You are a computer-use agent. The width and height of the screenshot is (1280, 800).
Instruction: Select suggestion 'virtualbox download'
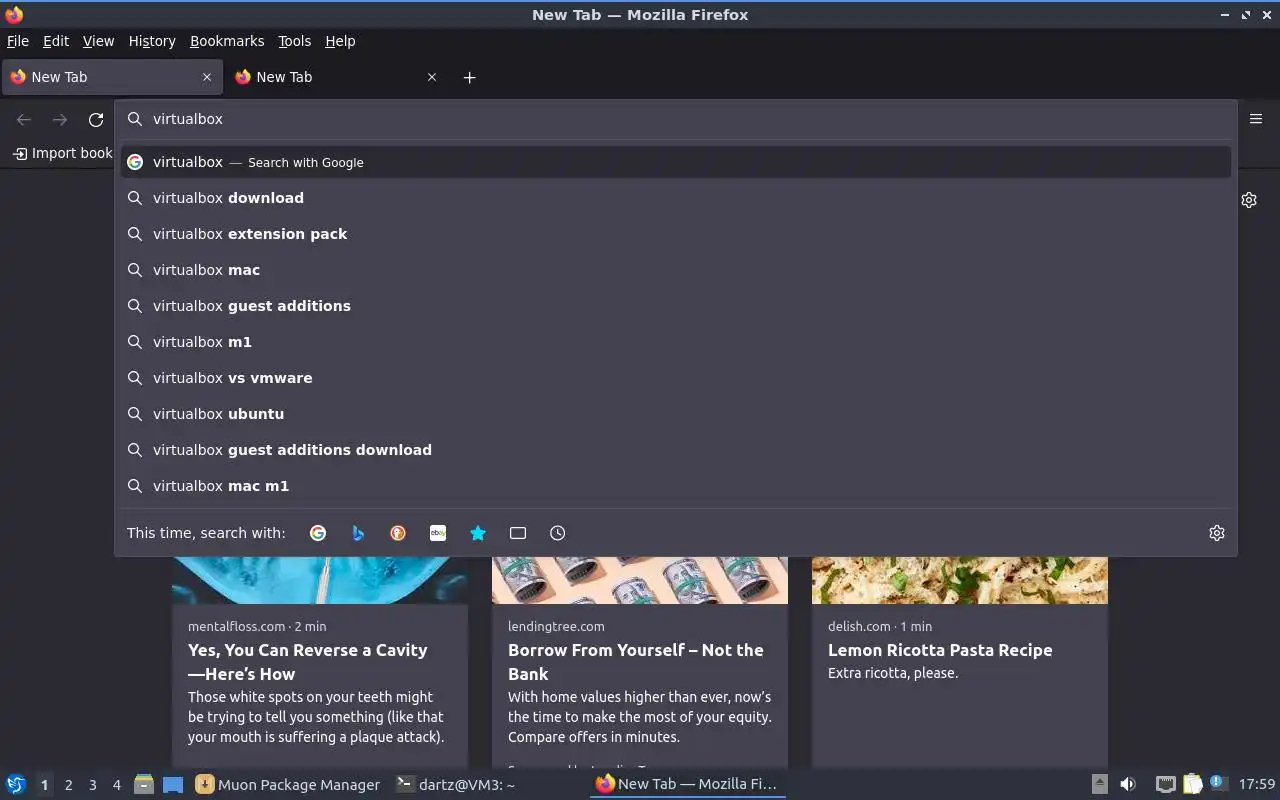coord(675,198)
